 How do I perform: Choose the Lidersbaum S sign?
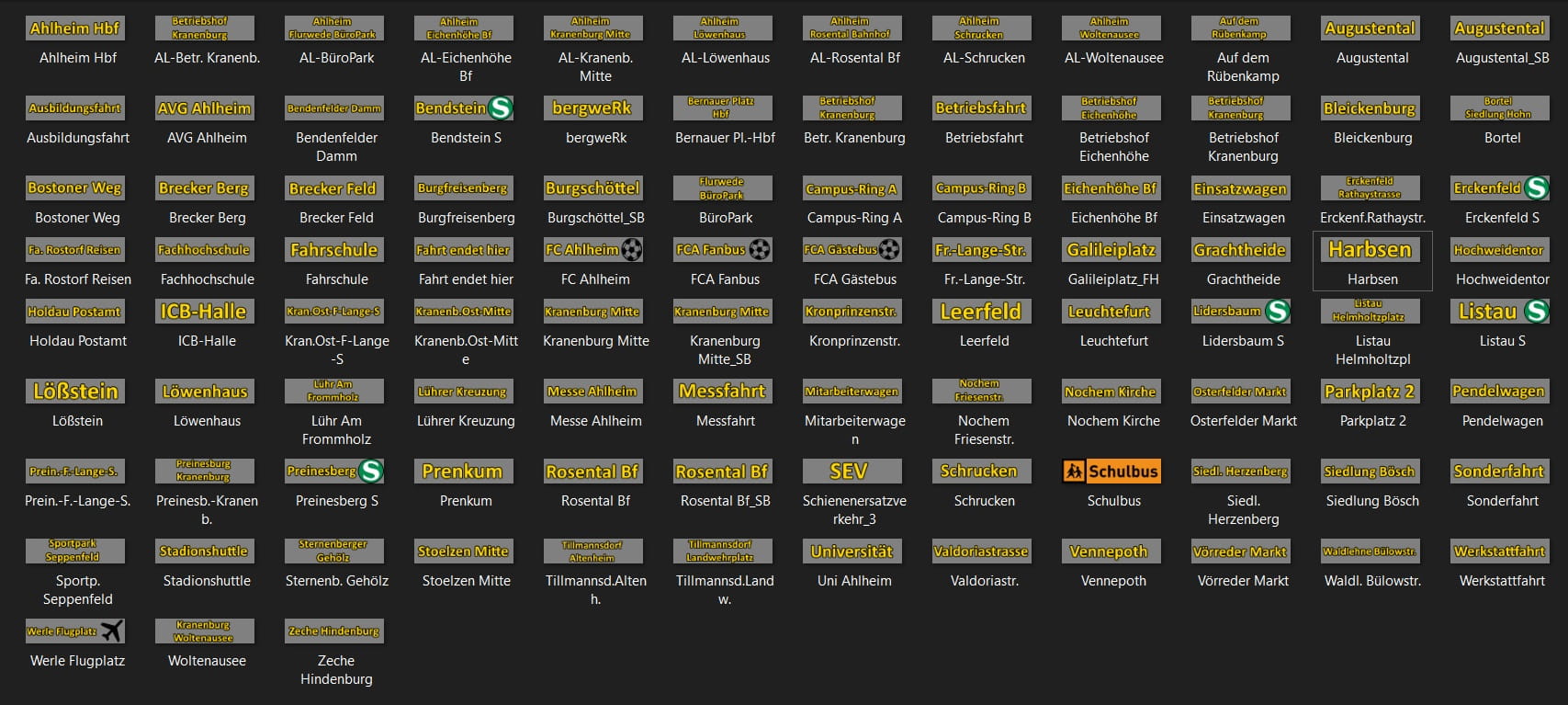pos(1241,312)
